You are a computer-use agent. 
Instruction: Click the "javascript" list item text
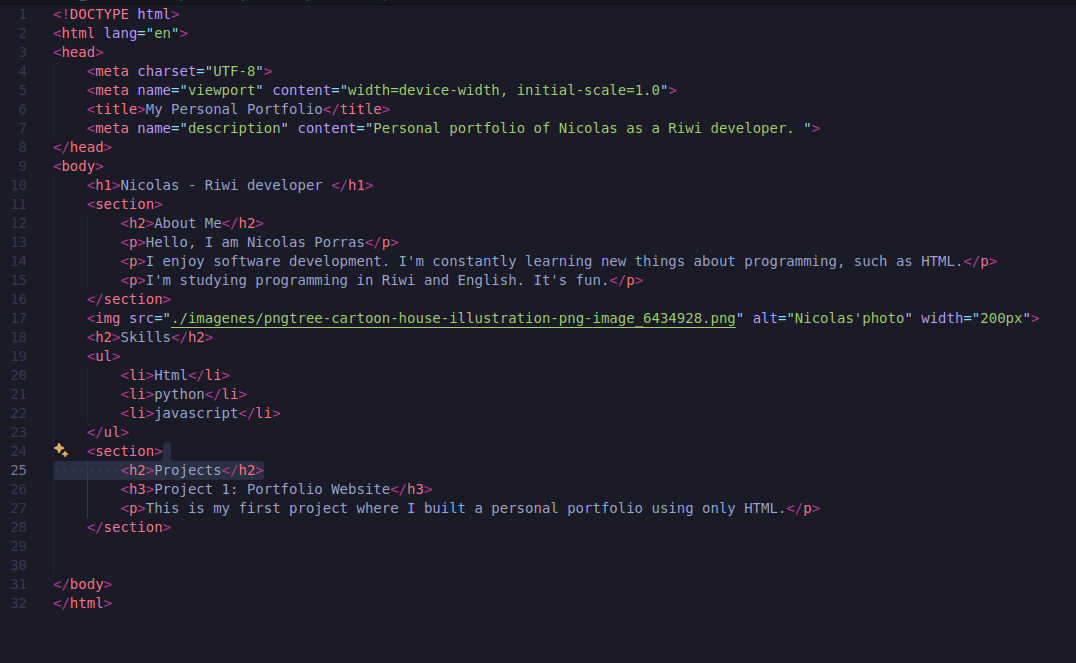[x=196, y=413]
